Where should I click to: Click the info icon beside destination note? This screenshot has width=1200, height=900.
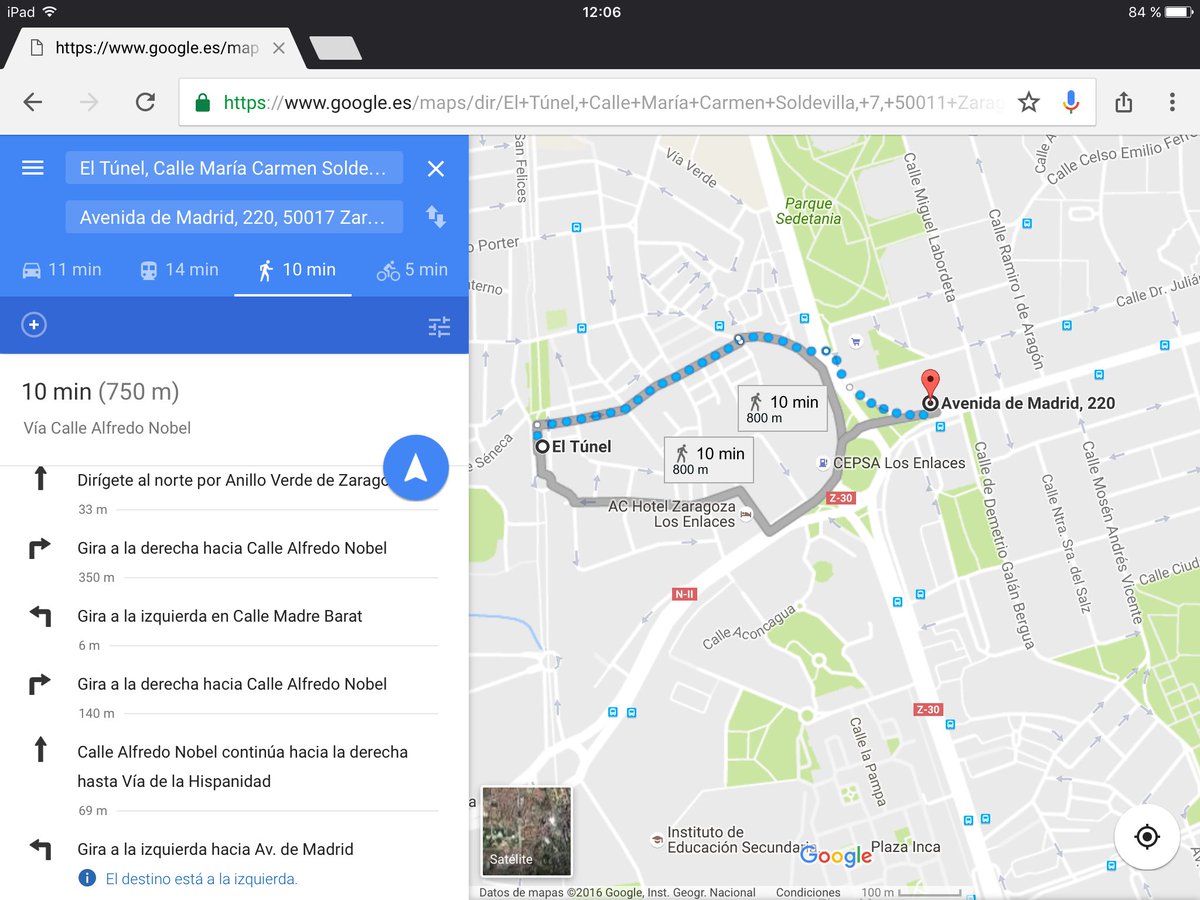87,879
